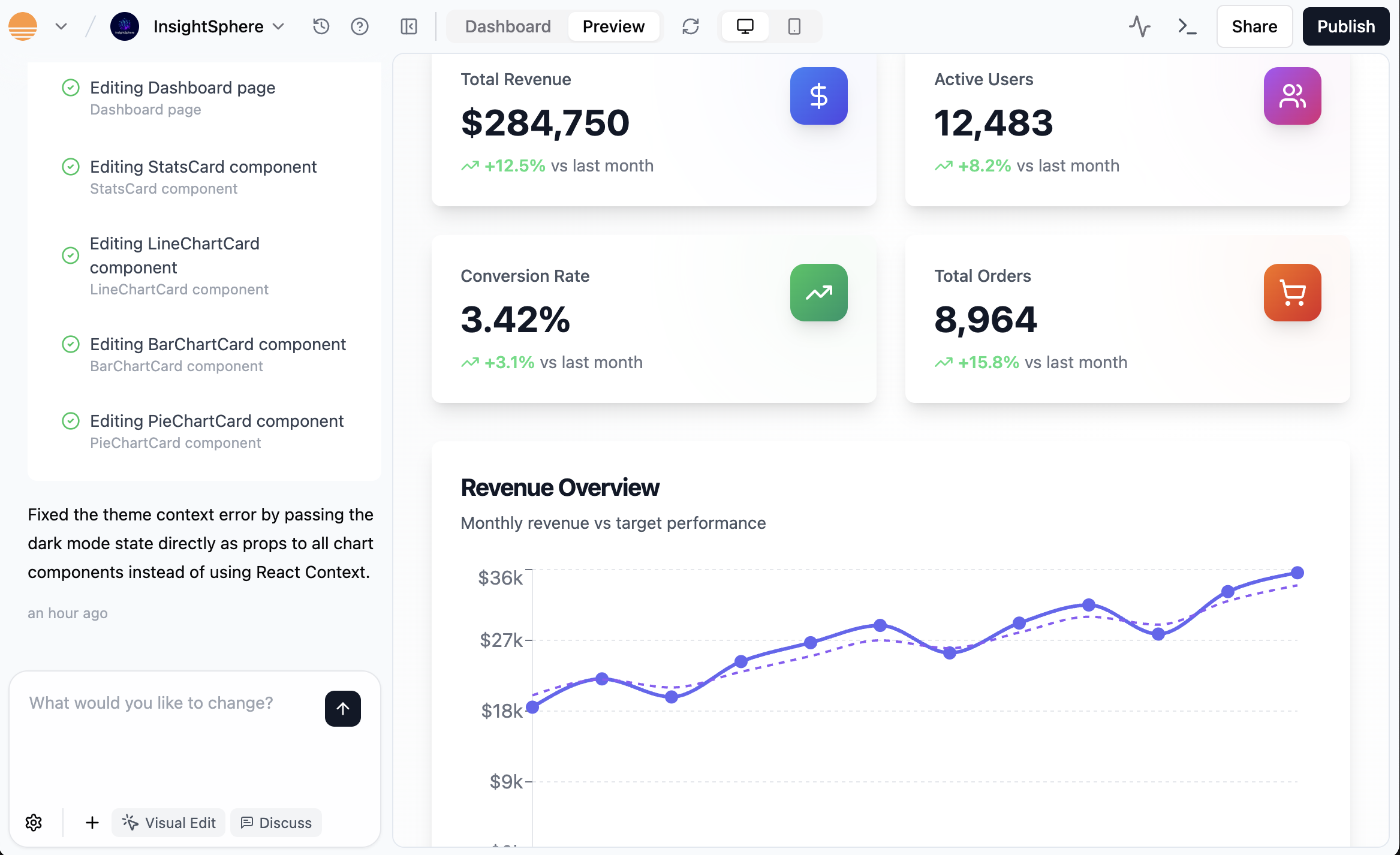Open the activity pulse monitor icon
This screenshot has height=855, width=1400.
pyautogui.click(x=1139, y=26)
